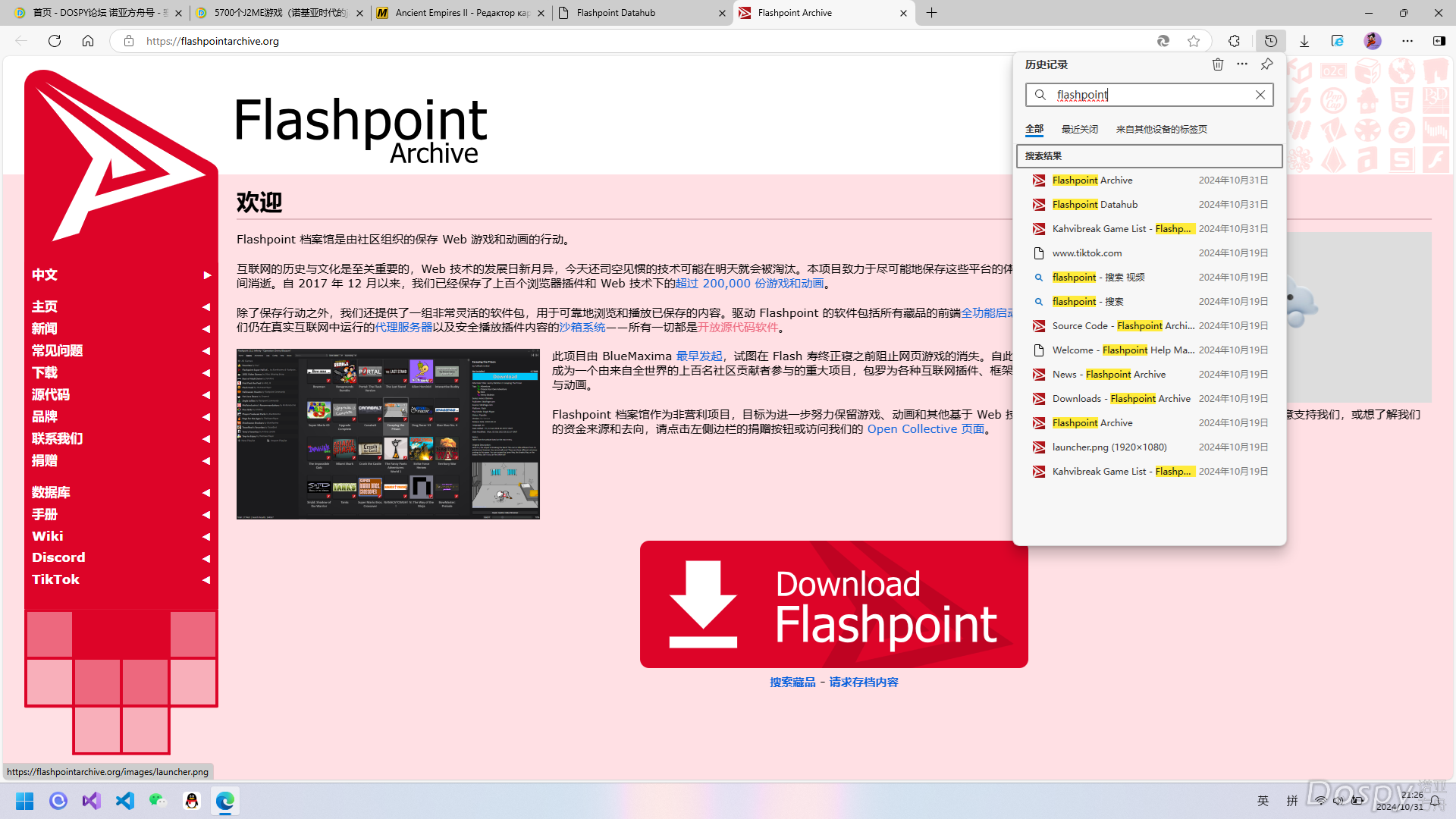
Task: View site information lock icon
Action: (x=129, y=41)
